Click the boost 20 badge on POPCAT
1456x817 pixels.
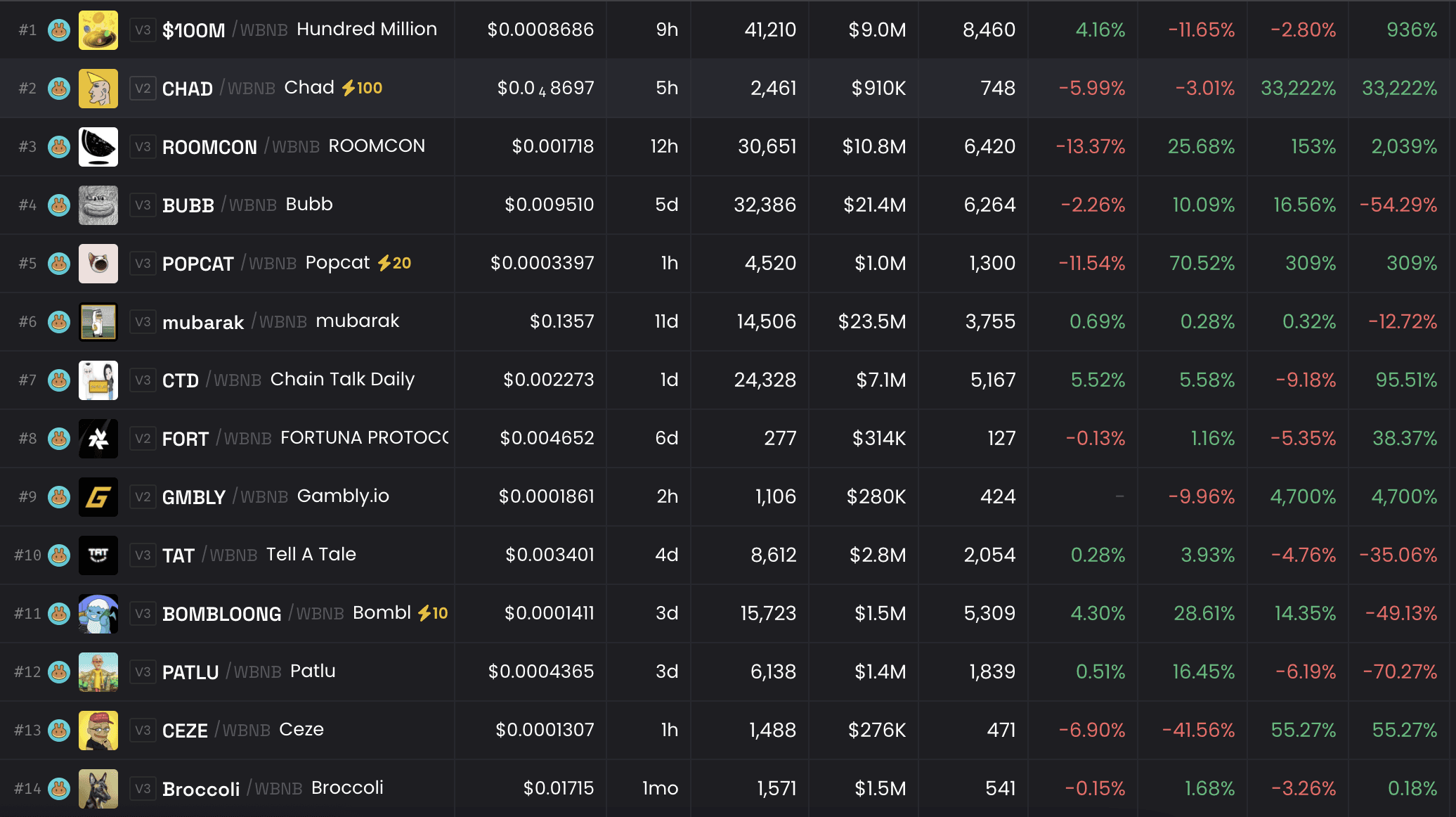pyautogui.click(x=394, y=263)
